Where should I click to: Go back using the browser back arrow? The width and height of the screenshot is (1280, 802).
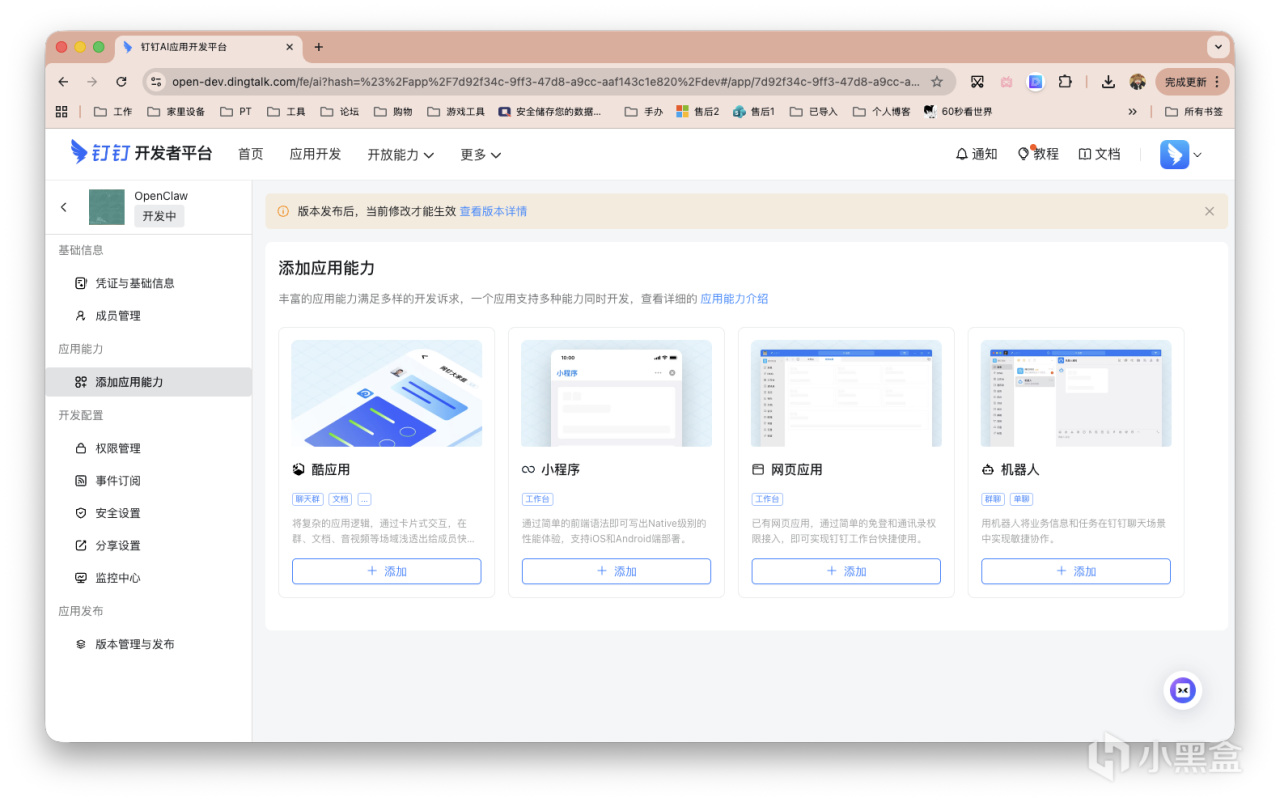click(63, 82)
